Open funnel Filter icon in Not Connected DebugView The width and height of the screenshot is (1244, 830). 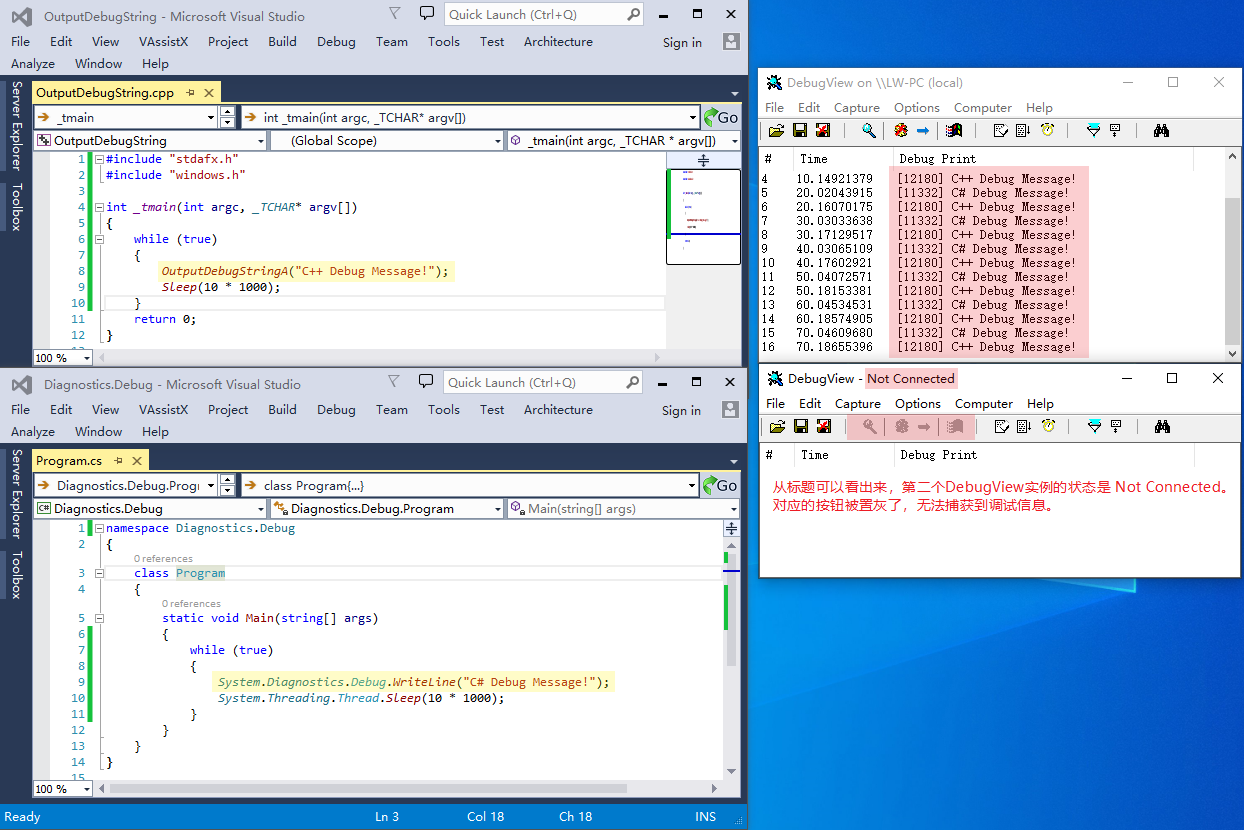pyautogui.click(x=1094, y=427)
